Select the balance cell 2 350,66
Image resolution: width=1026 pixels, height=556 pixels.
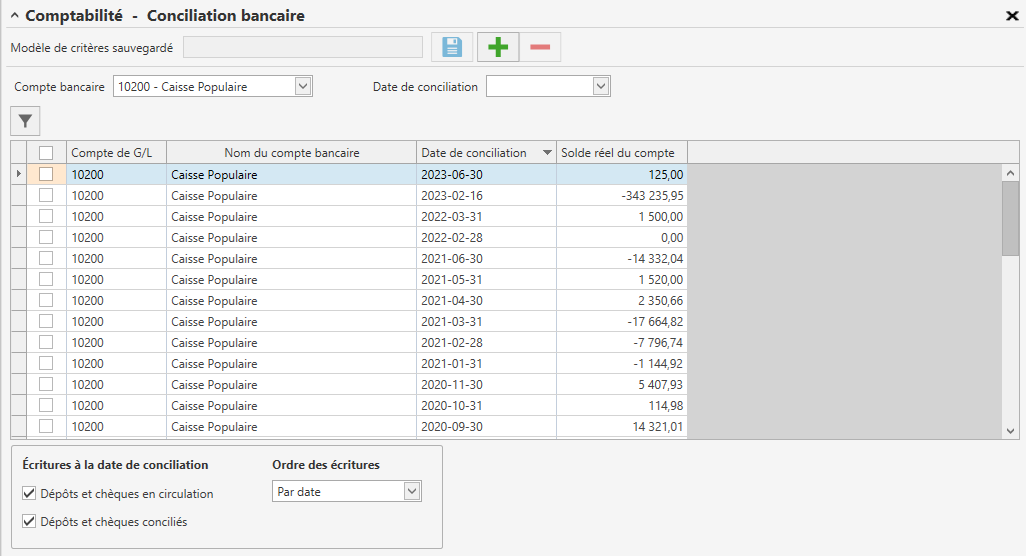click(622, 300)
